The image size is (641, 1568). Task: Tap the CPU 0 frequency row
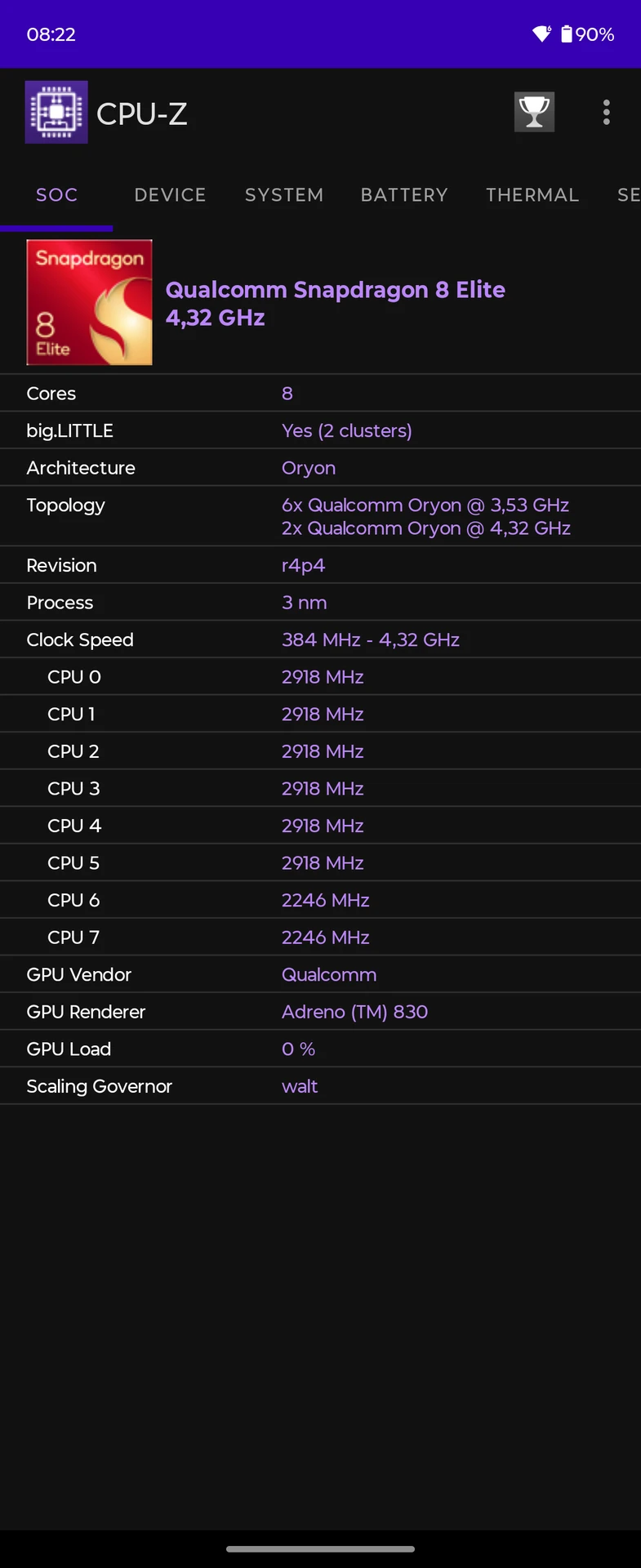pos(320,677)
